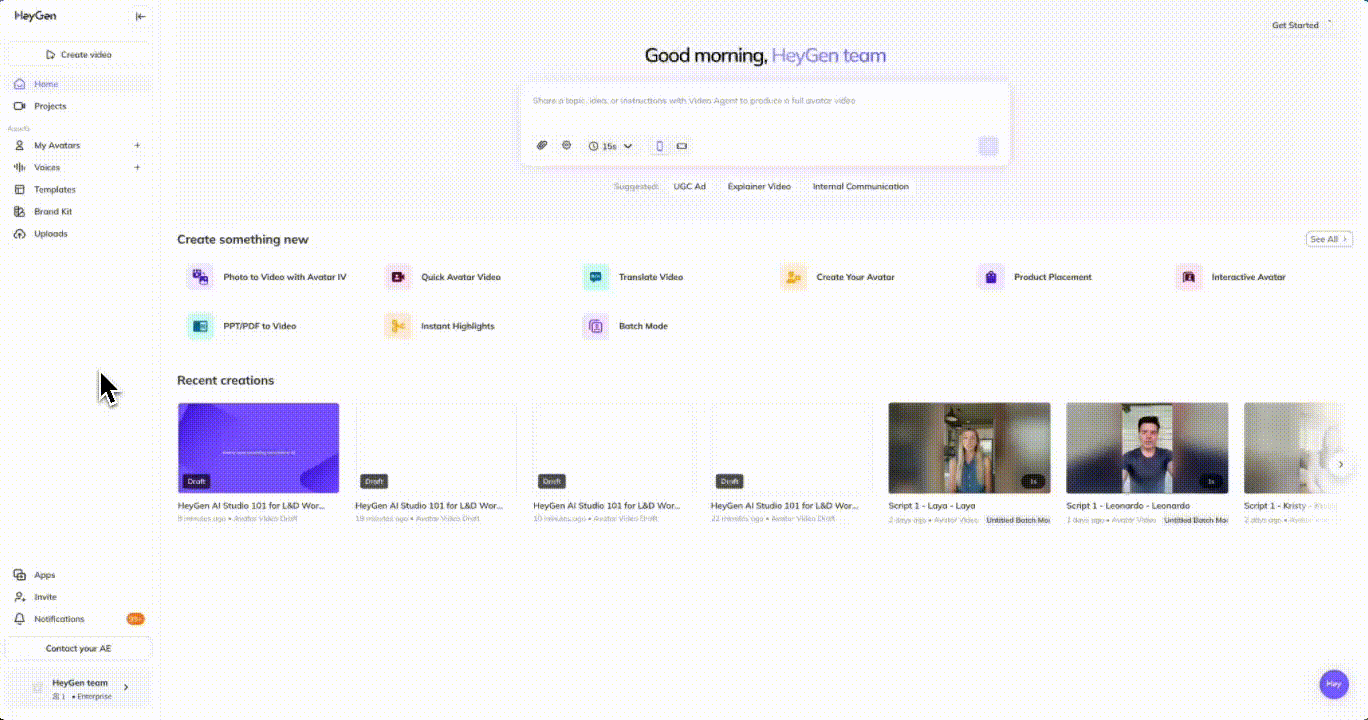Click the Photo to Video with Avatar IV icon
Viewport: 1368px width, 720px height.
200,277
